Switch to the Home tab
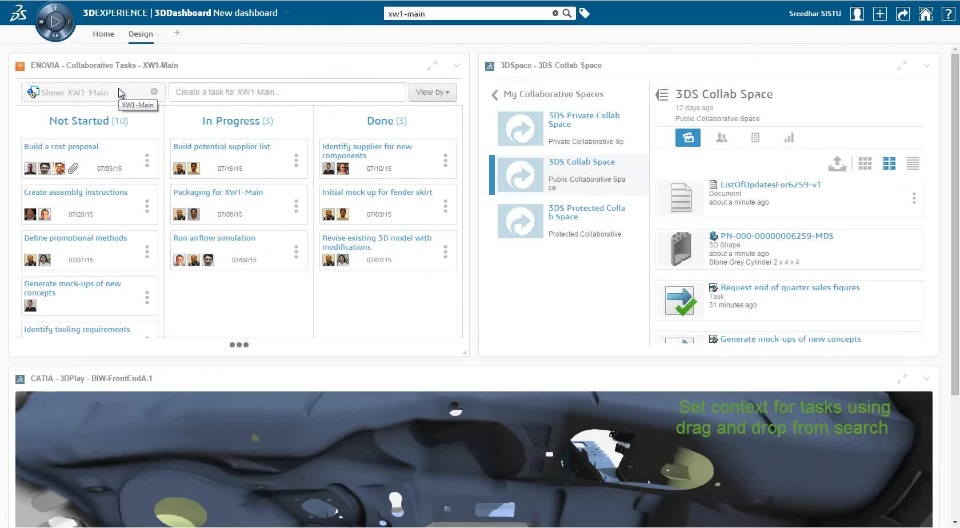 point(103,34)
